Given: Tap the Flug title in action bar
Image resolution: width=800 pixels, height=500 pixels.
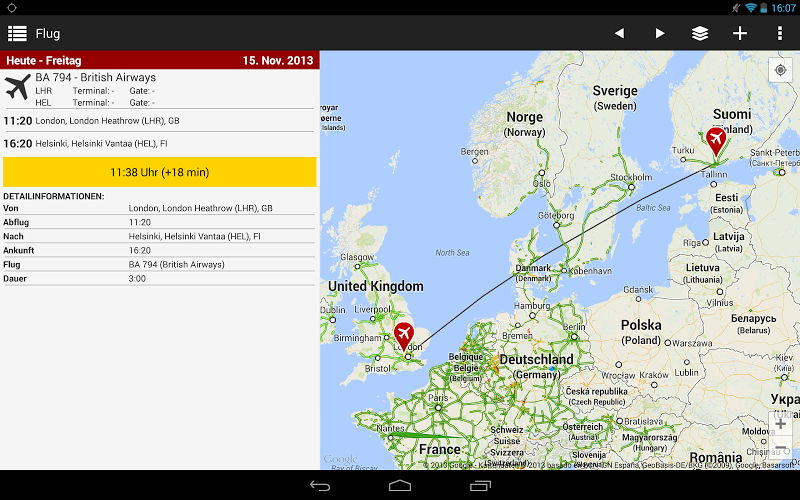Looking at the screenshot, I should tap(48, 34).
